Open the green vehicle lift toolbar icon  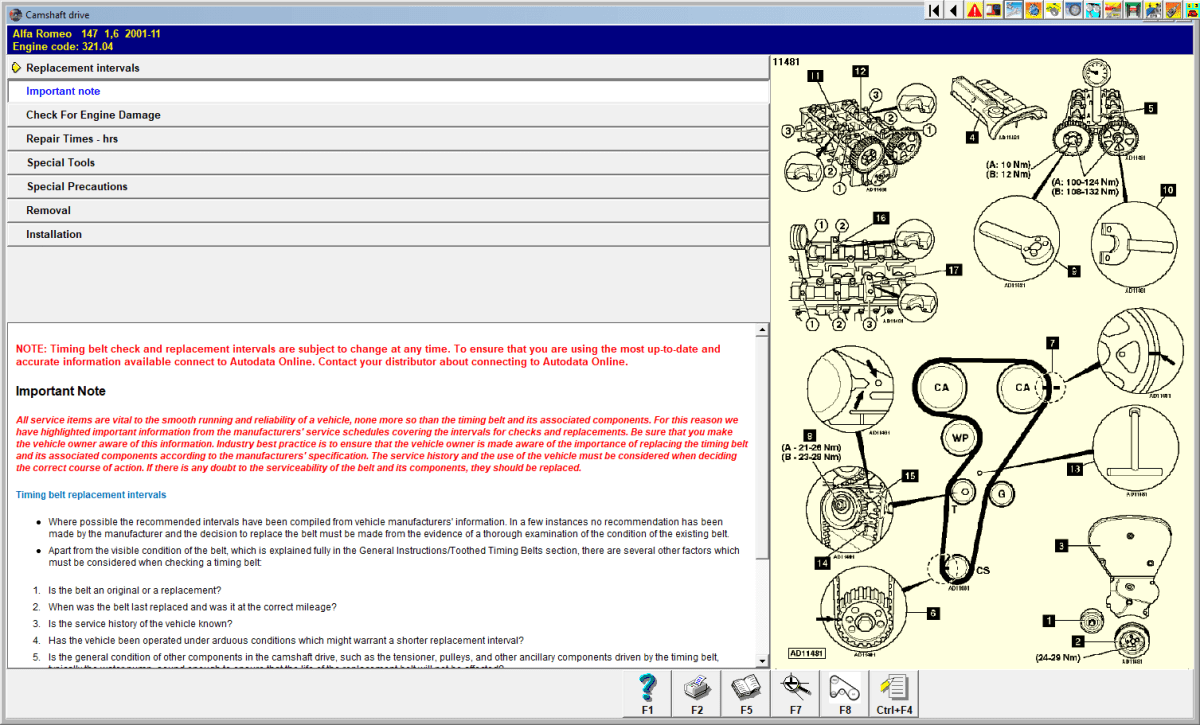1134,10
